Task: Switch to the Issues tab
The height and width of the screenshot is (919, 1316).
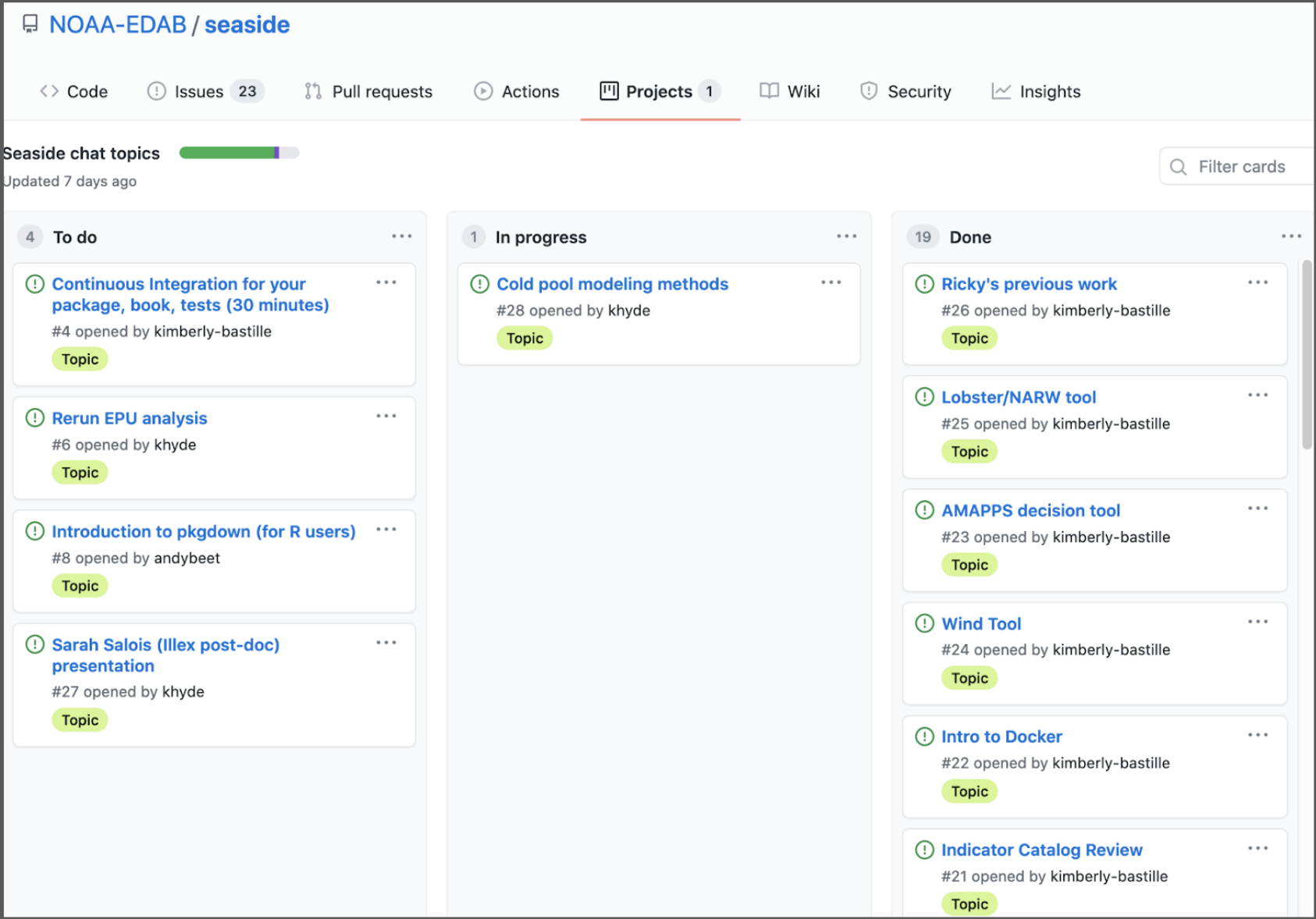Action: tap(206, 91)
